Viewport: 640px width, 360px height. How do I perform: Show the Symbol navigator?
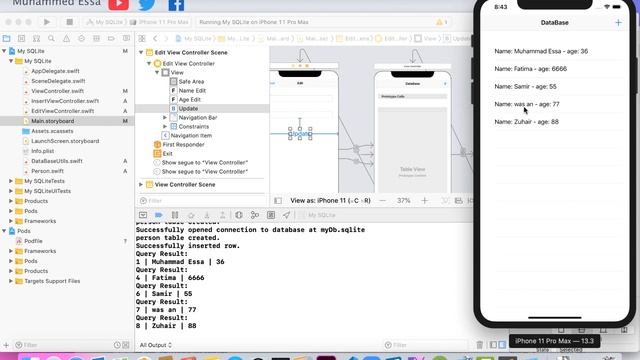pos(36,38)
